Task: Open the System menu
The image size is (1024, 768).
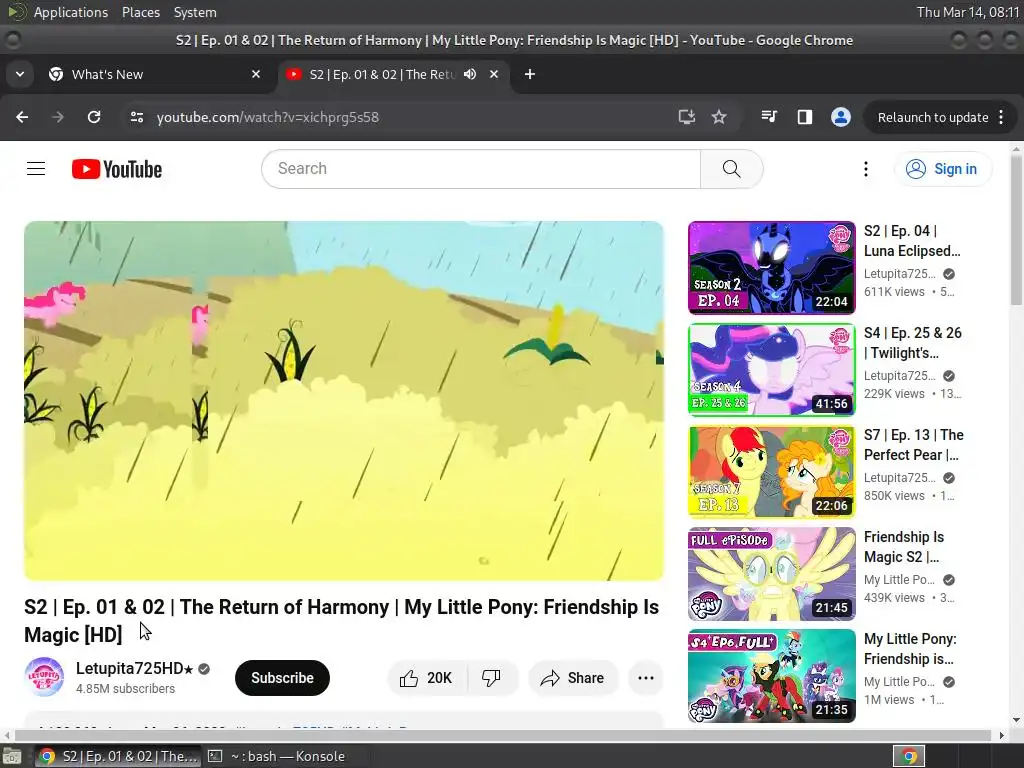Action: (195, 12)
